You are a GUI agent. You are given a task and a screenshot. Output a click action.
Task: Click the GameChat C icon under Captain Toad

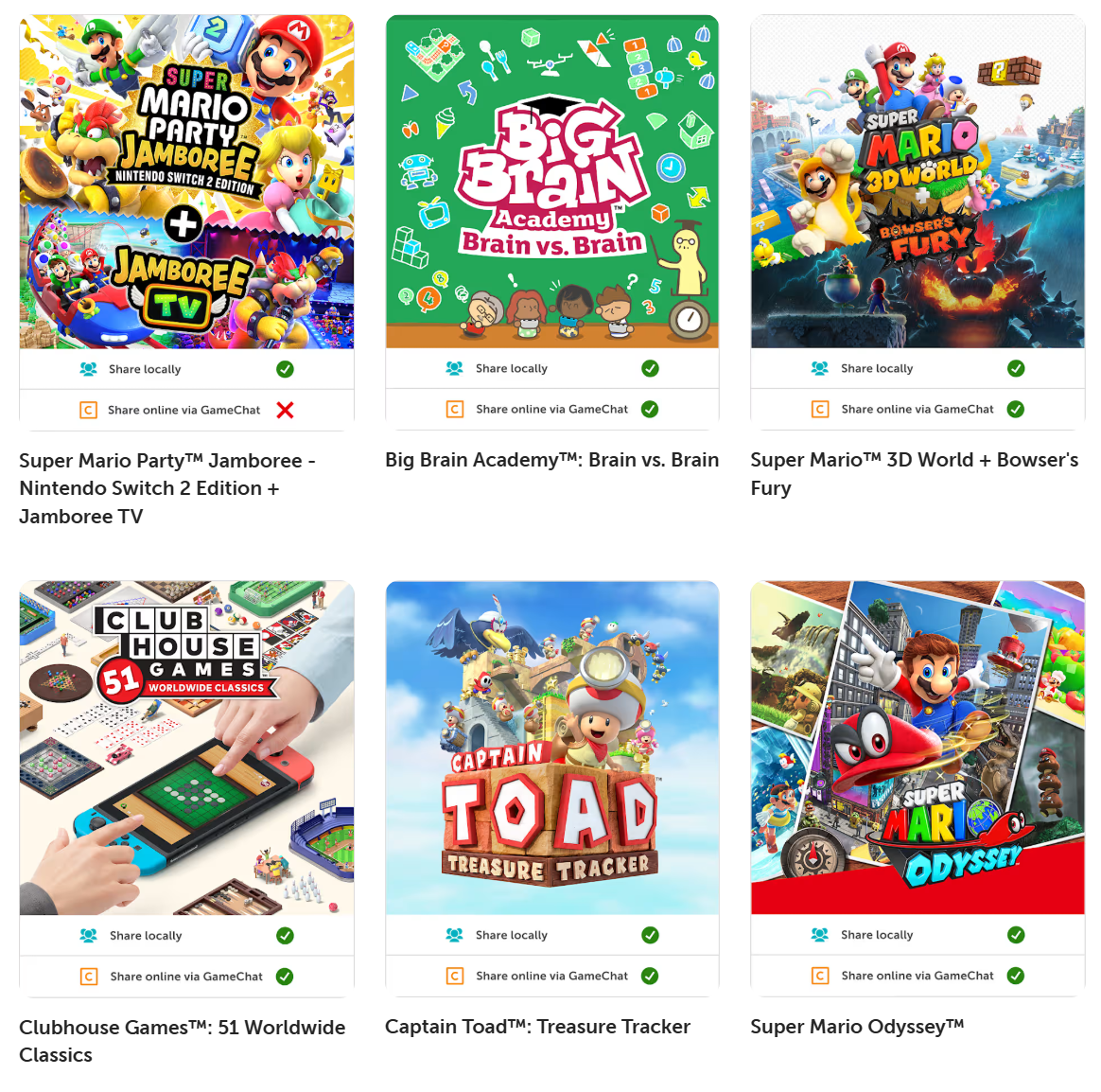coord(454,977)
